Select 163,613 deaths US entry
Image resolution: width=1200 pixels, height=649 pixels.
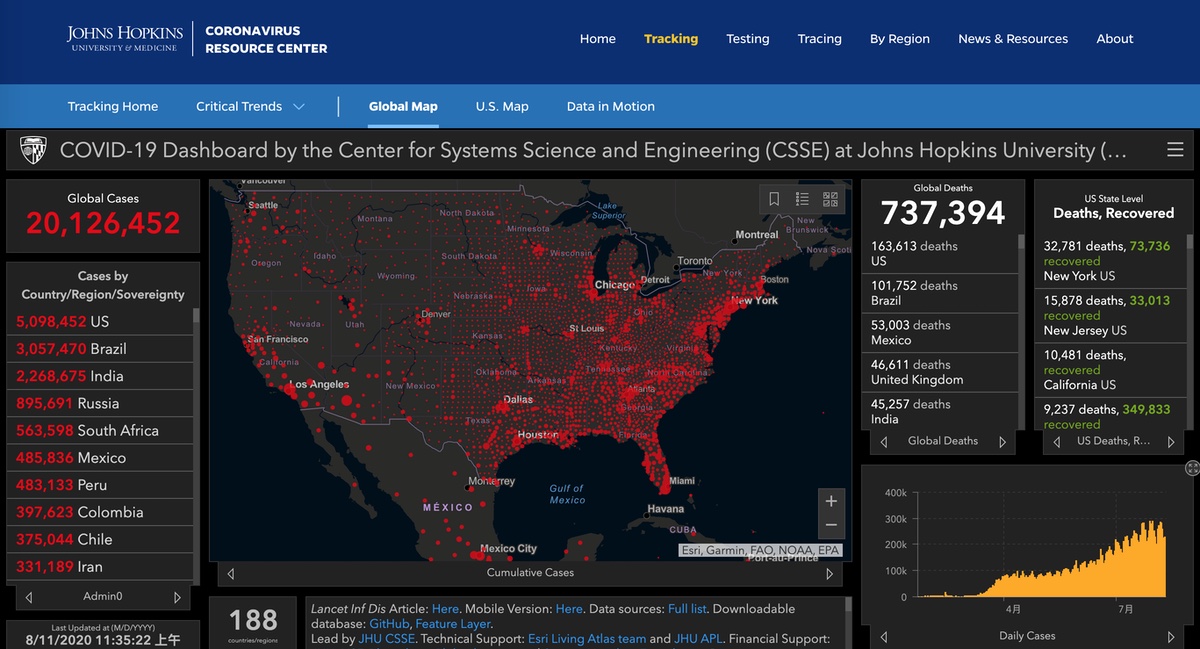(939, 254)
